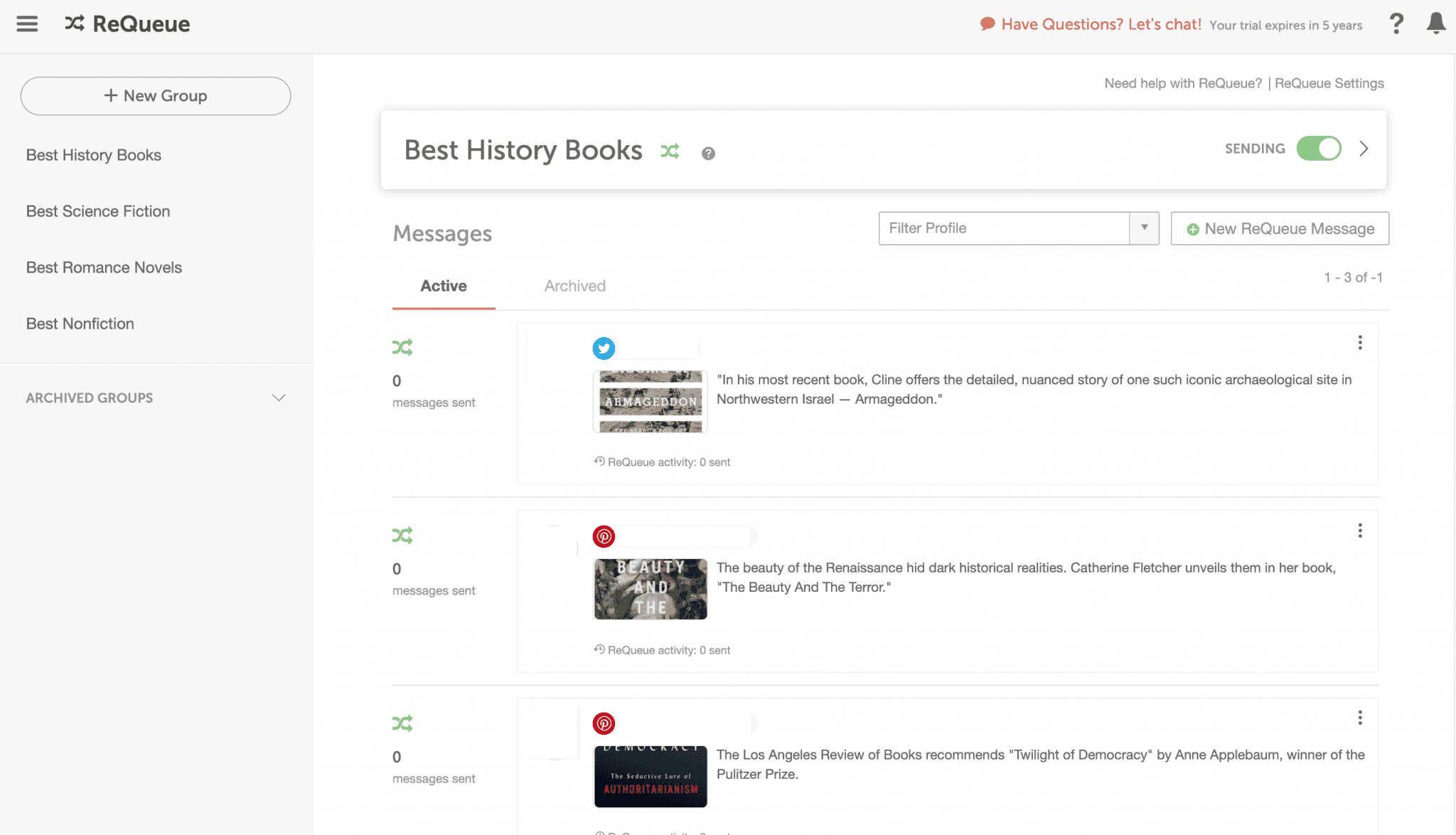Viewport: 1456px width, 835px height.
Task: Click the notification bell icon
Action: [x=1435, y=23]
